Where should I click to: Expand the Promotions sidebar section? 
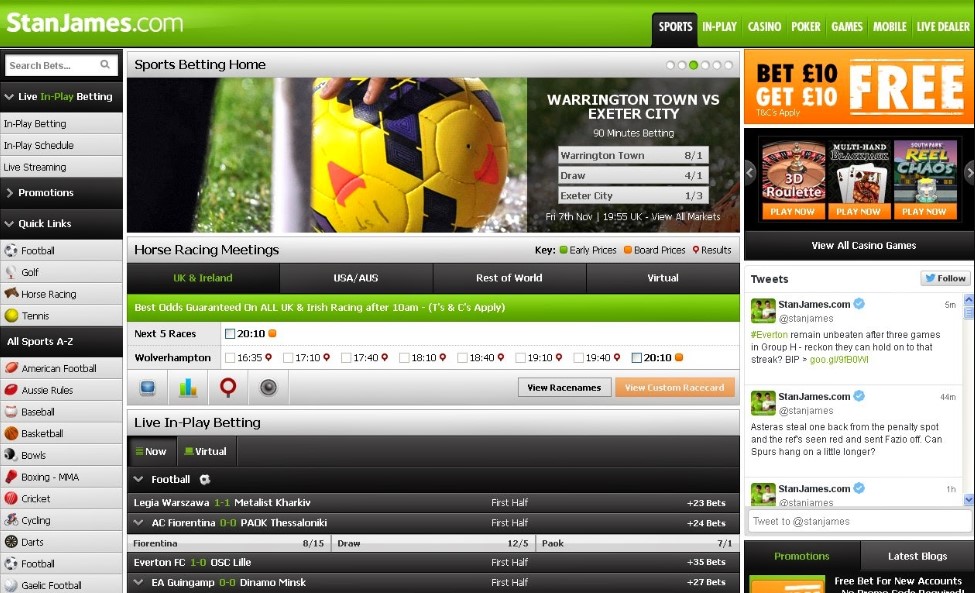click(9, 193)
